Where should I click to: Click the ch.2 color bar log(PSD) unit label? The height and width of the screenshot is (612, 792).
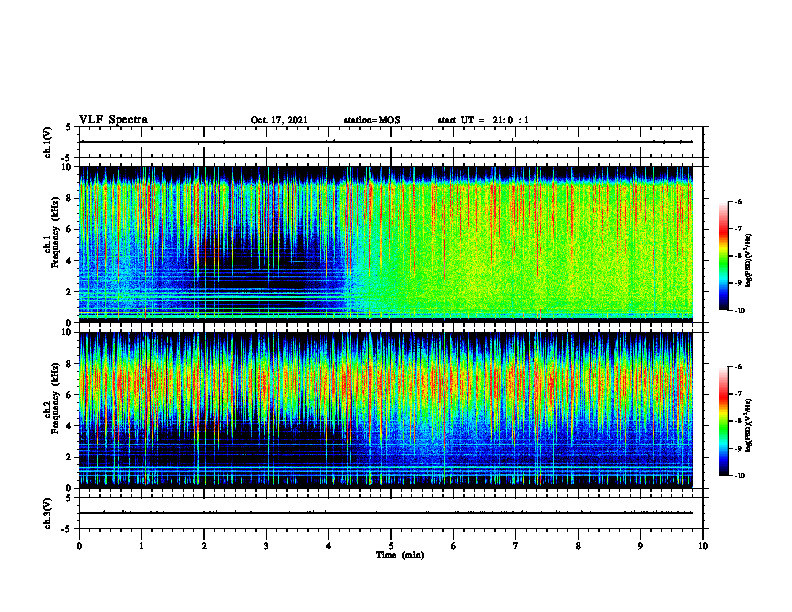coord(750,425)
